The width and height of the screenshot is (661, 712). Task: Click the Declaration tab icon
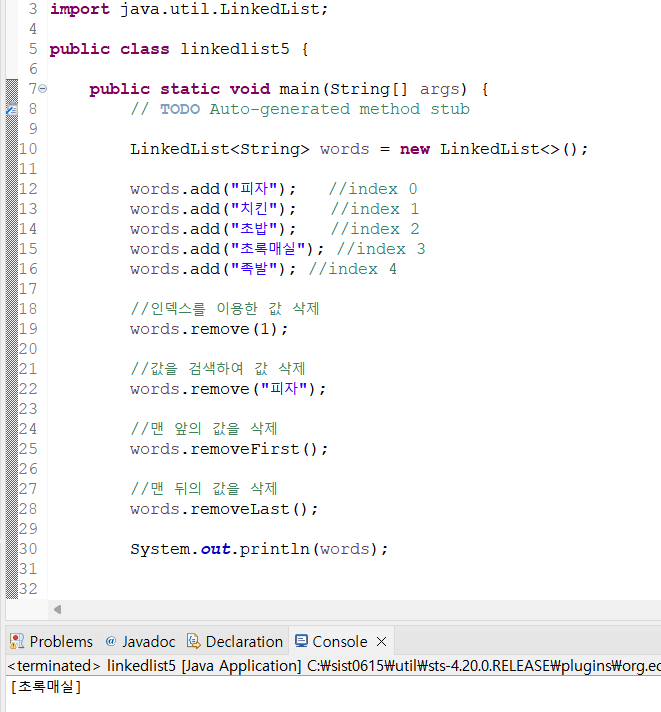click(193, 641)
